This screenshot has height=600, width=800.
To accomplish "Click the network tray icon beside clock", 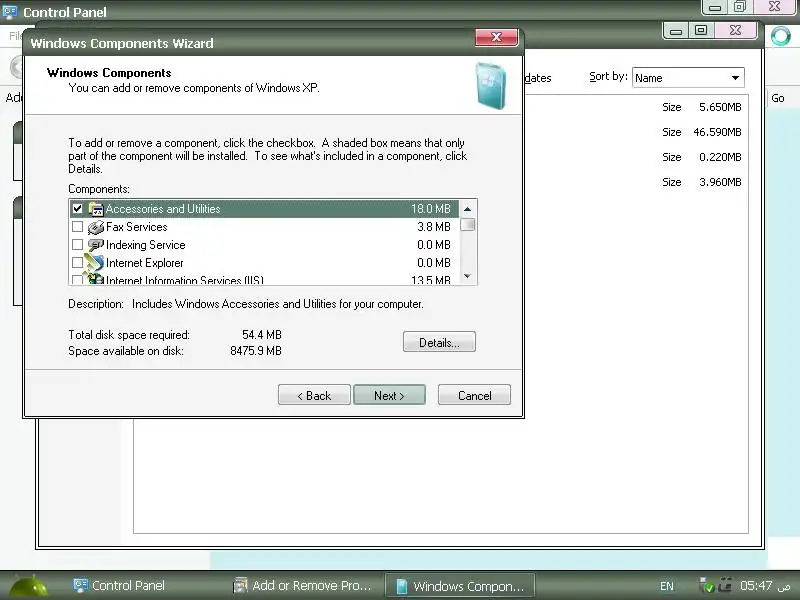I will [725, 585].
